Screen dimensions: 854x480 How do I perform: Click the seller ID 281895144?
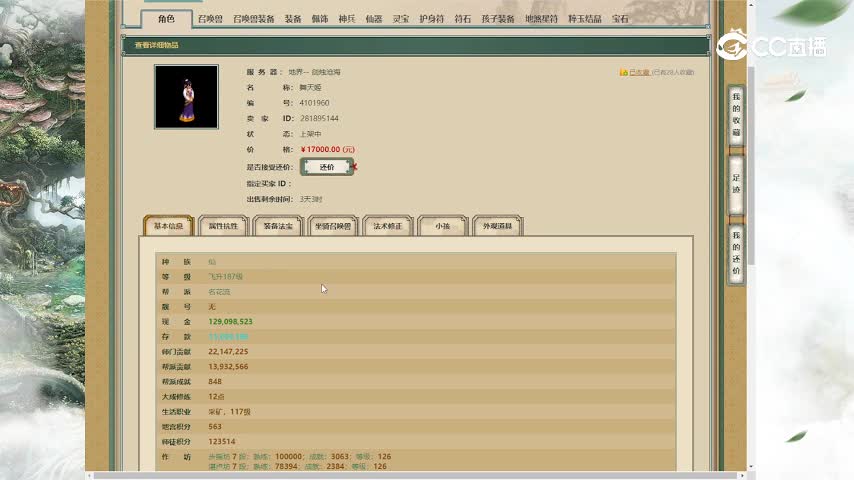(319, 118)
